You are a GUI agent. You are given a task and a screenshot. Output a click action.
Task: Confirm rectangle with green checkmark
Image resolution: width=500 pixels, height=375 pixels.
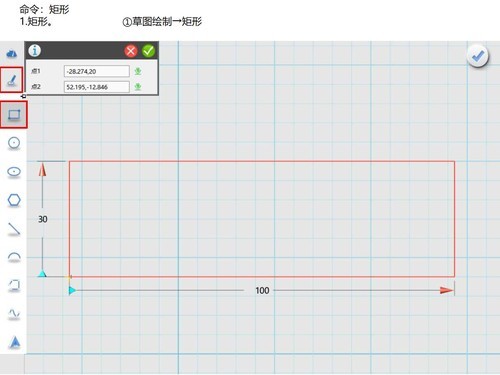148,51
